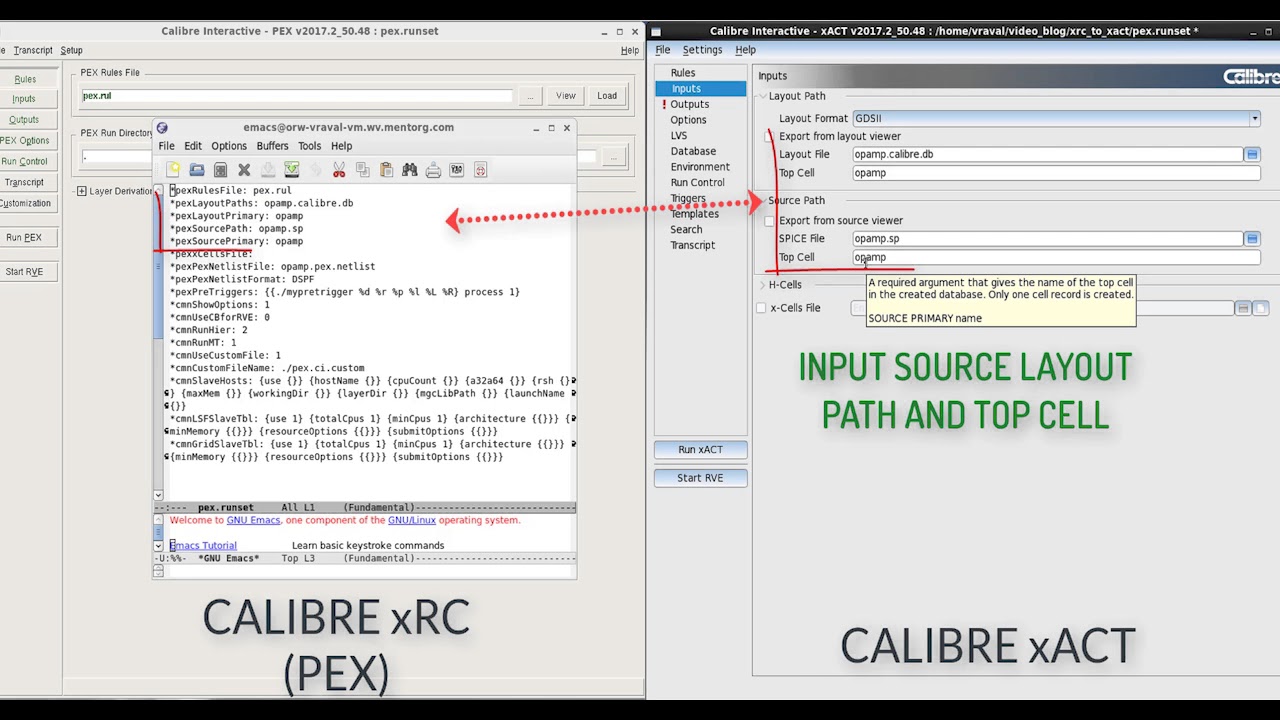Expand the H-Cells section
This screenshot has width=1280, height=720.
pyautogui.click(x=762, y=285)
